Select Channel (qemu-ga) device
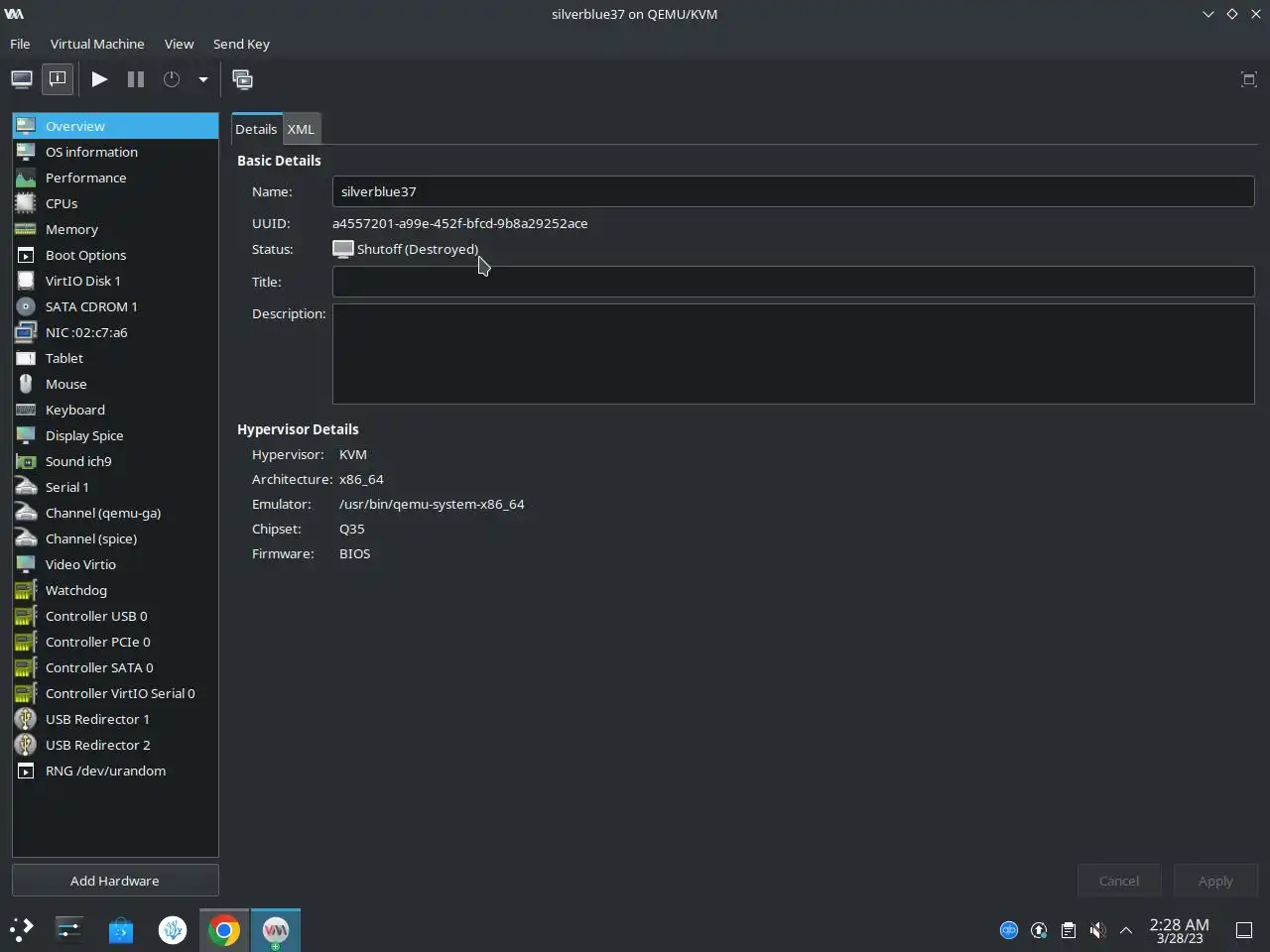Viewport: 1270px width, 952px height. pos(115,513)
